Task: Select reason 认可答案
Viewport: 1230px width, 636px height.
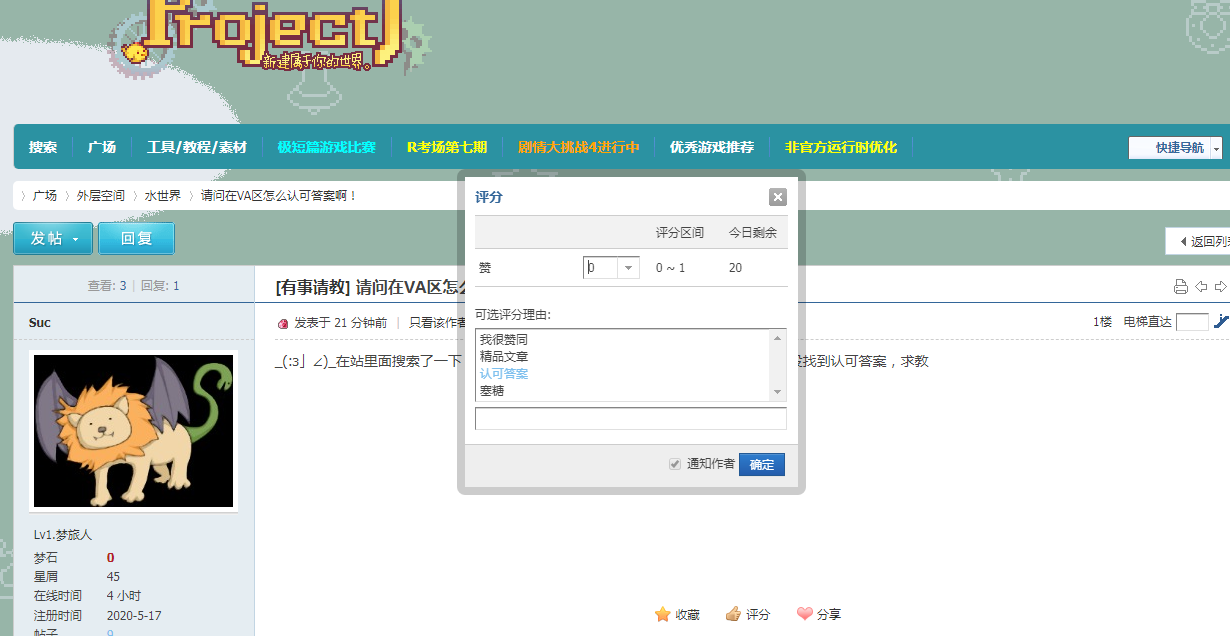Action: (503, 373)
